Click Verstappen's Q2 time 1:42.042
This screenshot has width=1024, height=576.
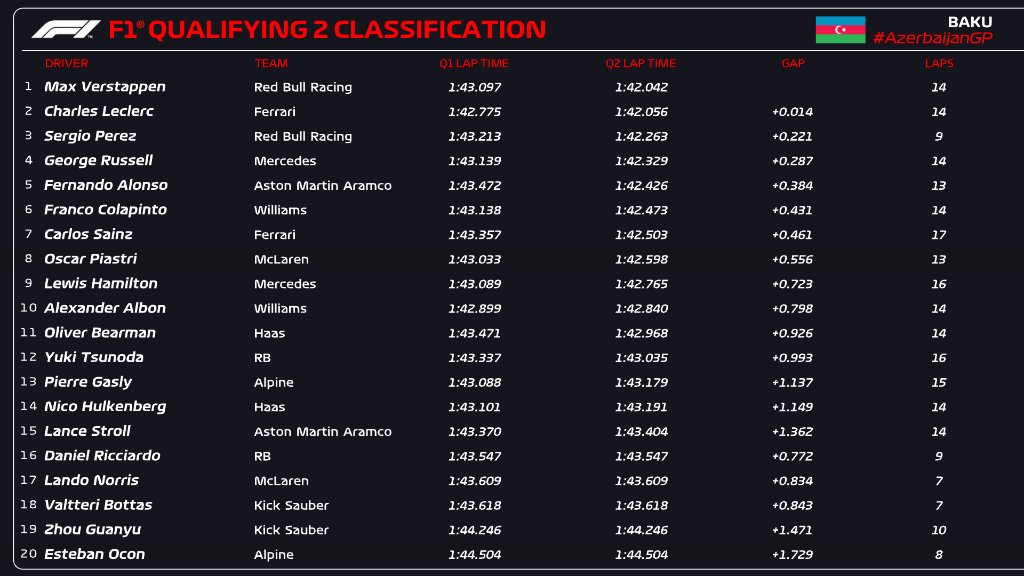pos(641,87)
